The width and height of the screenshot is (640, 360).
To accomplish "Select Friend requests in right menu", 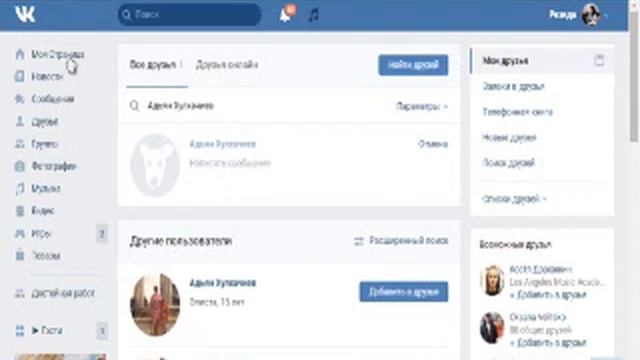I will pyautogui.click(x=513, y=86).
